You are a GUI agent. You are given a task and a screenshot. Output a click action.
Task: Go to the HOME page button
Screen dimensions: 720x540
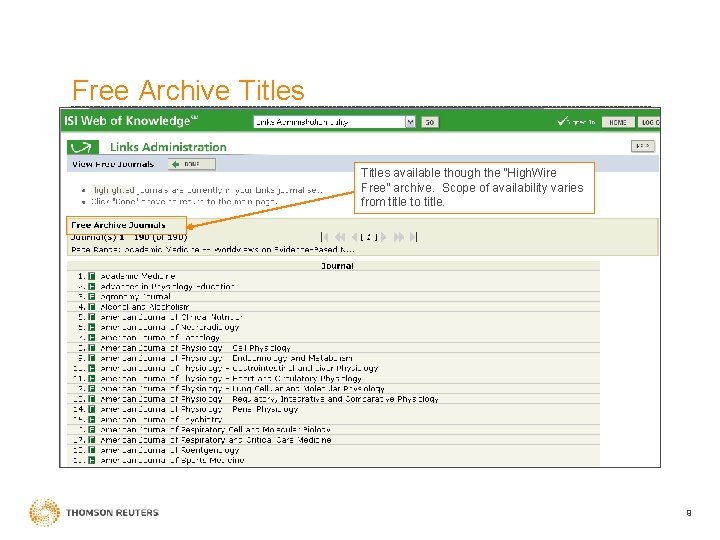pos(618,122)
